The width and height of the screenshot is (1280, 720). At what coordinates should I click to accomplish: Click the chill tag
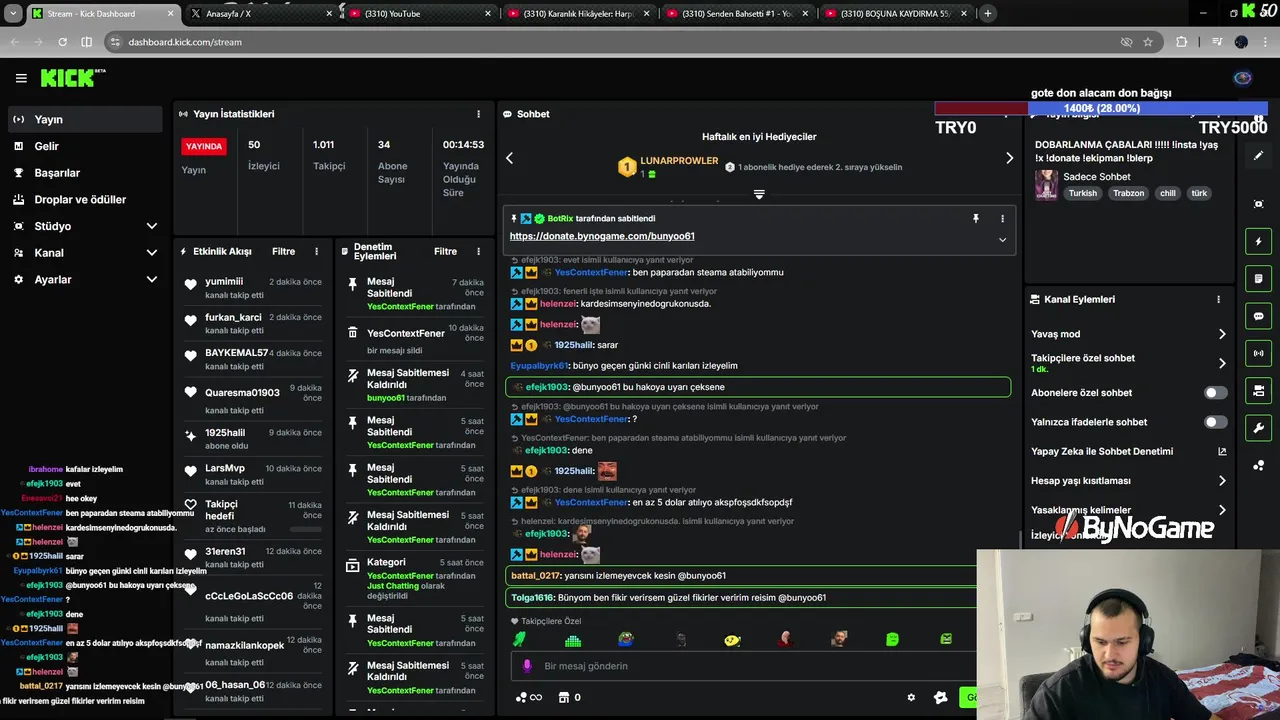tap(1168, 193)
